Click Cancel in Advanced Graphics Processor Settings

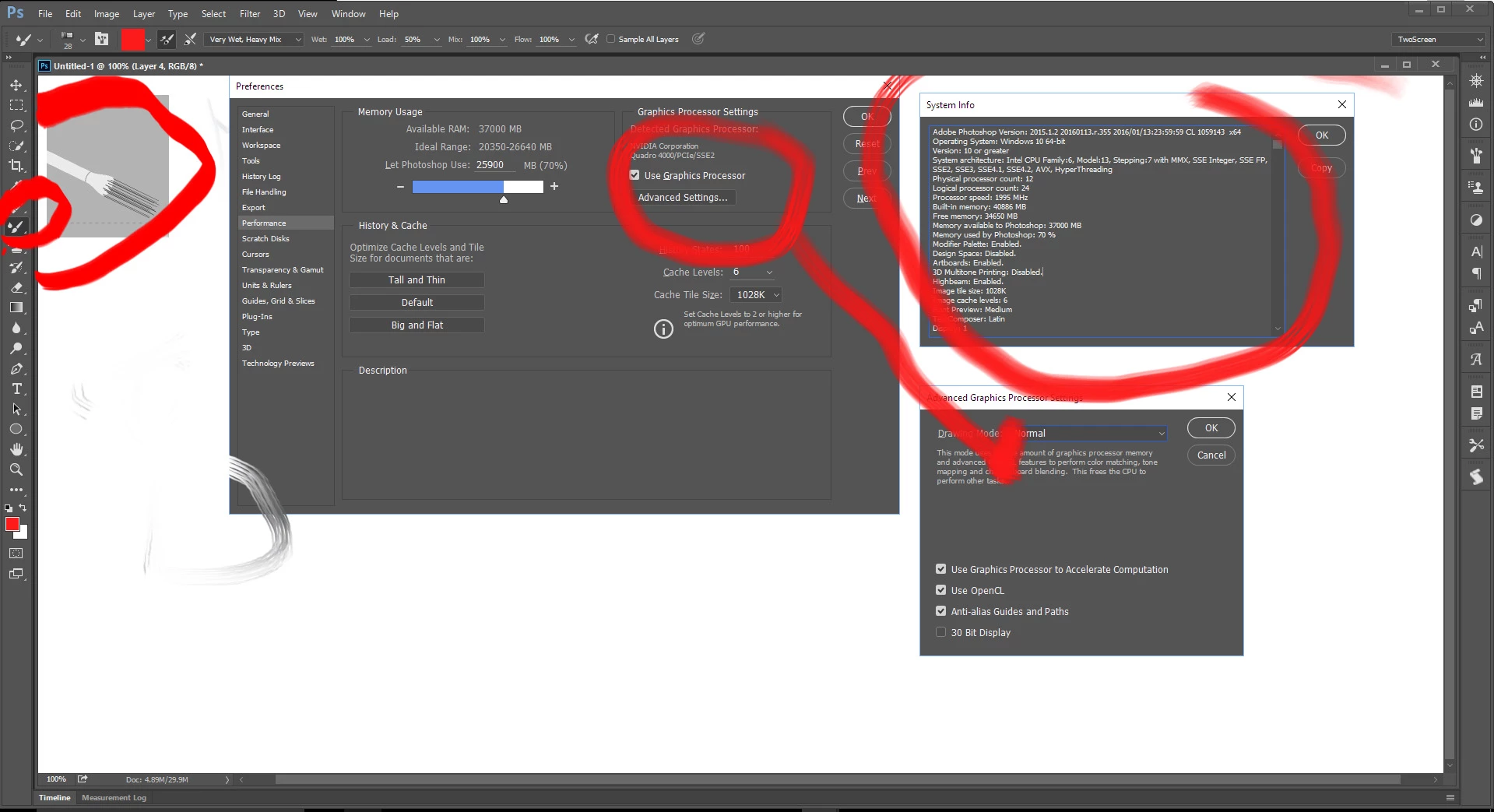tap(1211, 455)
